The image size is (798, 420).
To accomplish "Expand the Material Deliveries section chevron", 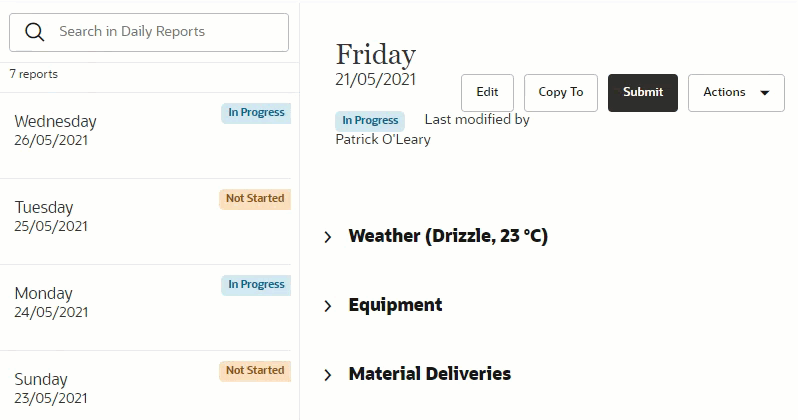I will click(328, 375).
